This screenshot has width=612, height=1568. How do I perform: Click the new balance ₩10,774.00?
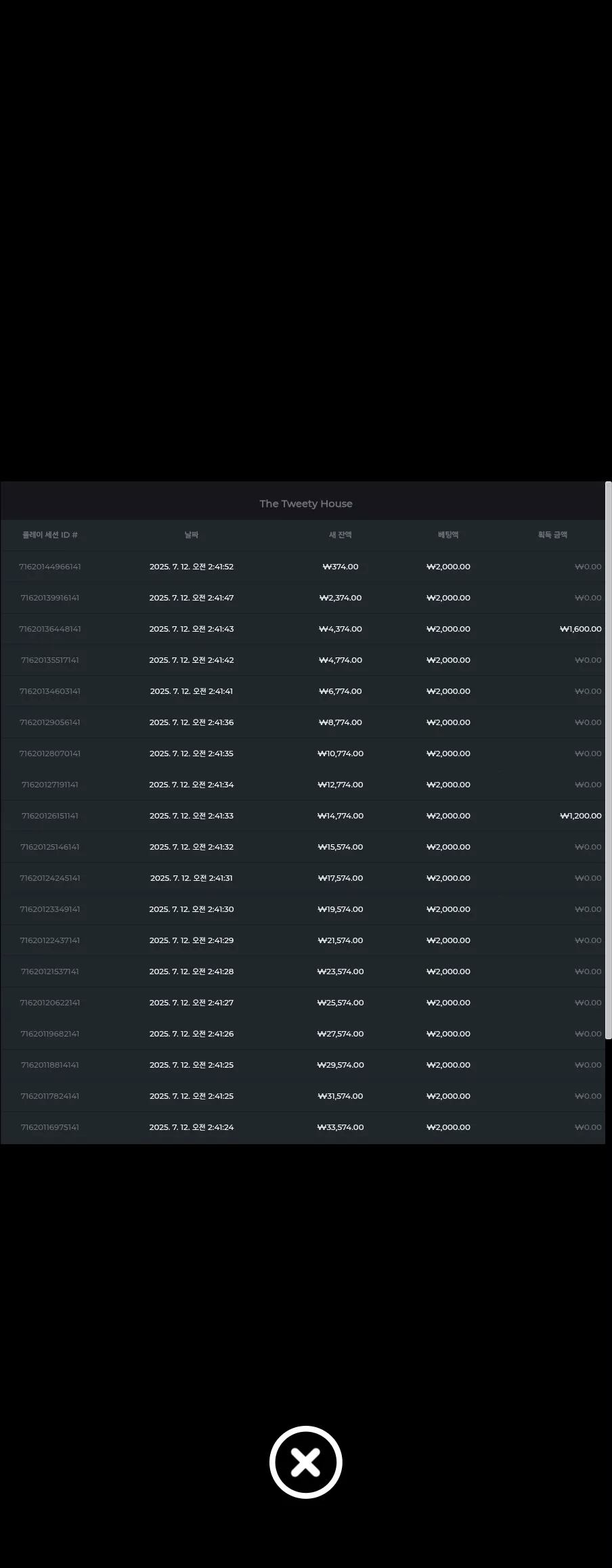tap(341, 754)
